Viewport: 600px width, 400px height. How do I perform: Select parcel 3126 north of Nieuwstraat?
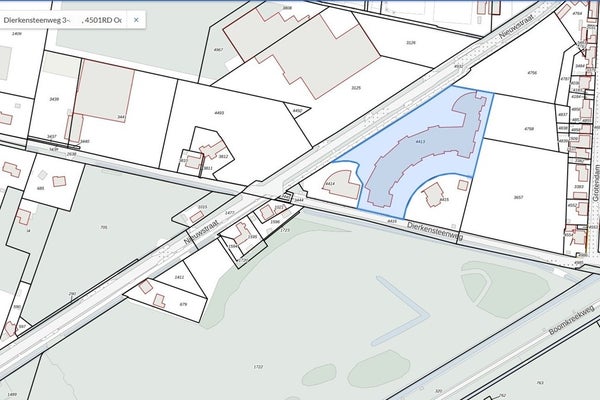(x=410, y=42)
